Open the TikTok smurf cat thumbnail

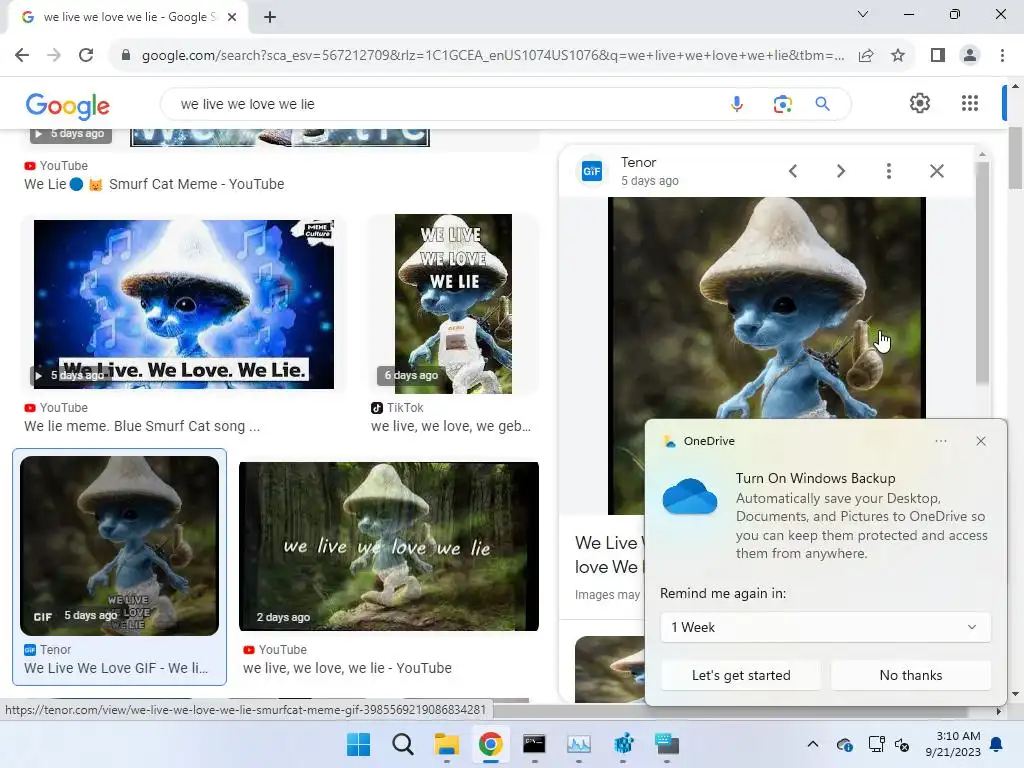453,304
